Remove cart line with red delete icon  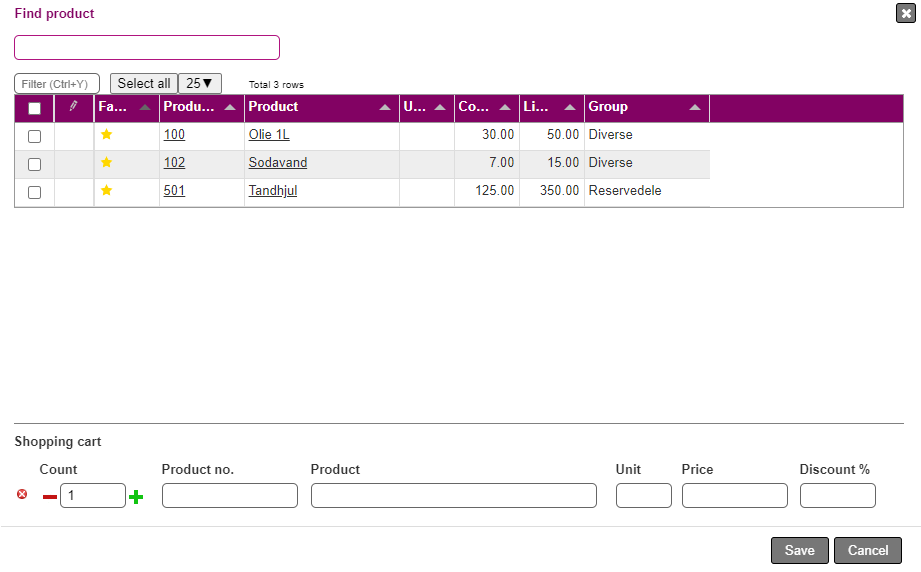[22, 494]
